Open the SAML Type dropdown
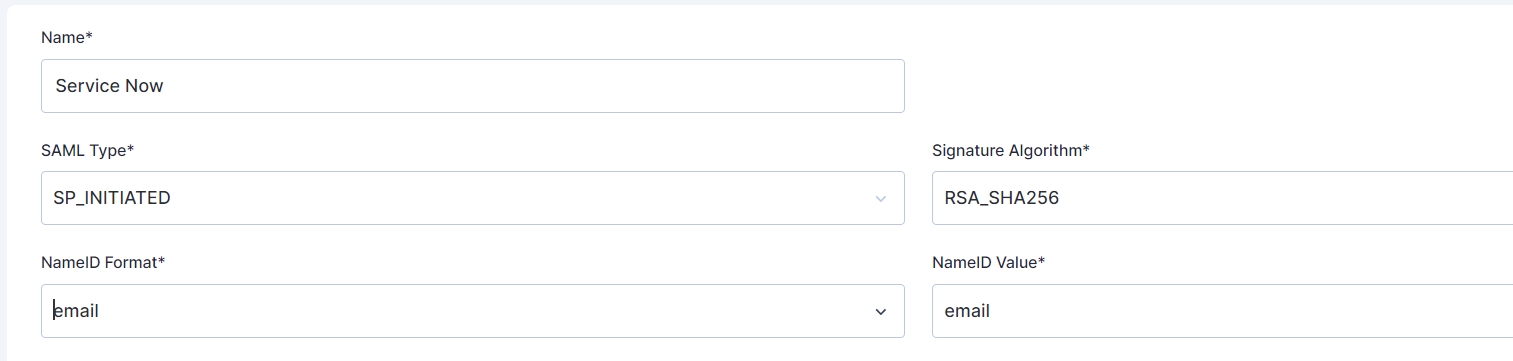Image resolution: width=1513 pixels, height=361 pixels. tap(473, 198)
